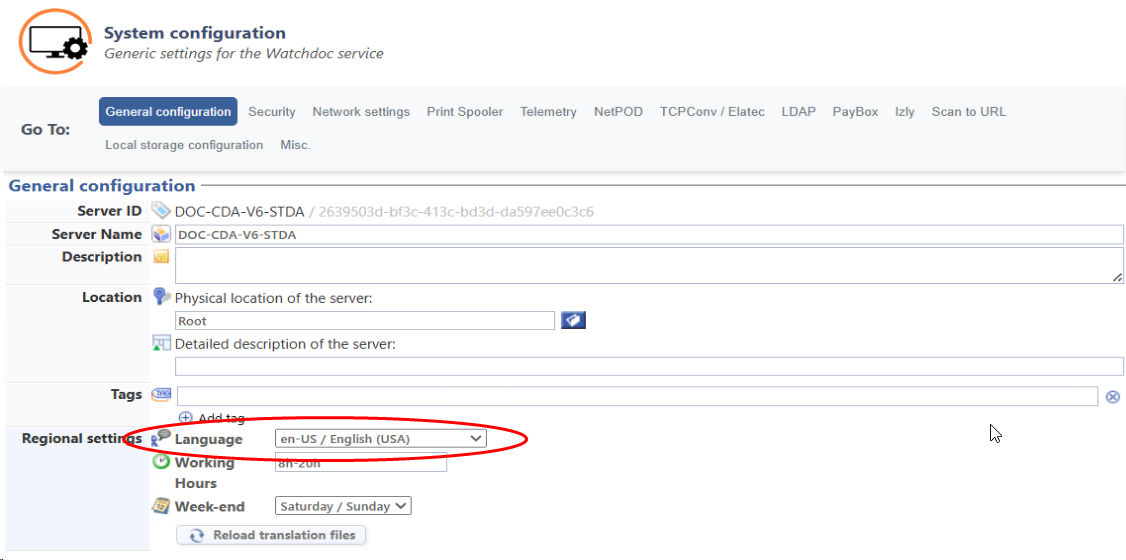Switch to the Security tab
The width and height of the screenshot is (1126, 560).
(272, 112)
